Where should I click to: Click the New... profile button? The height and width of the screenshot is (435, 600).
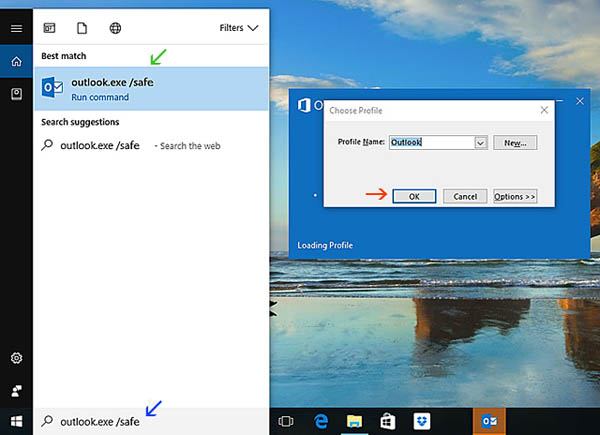(515, 143)
